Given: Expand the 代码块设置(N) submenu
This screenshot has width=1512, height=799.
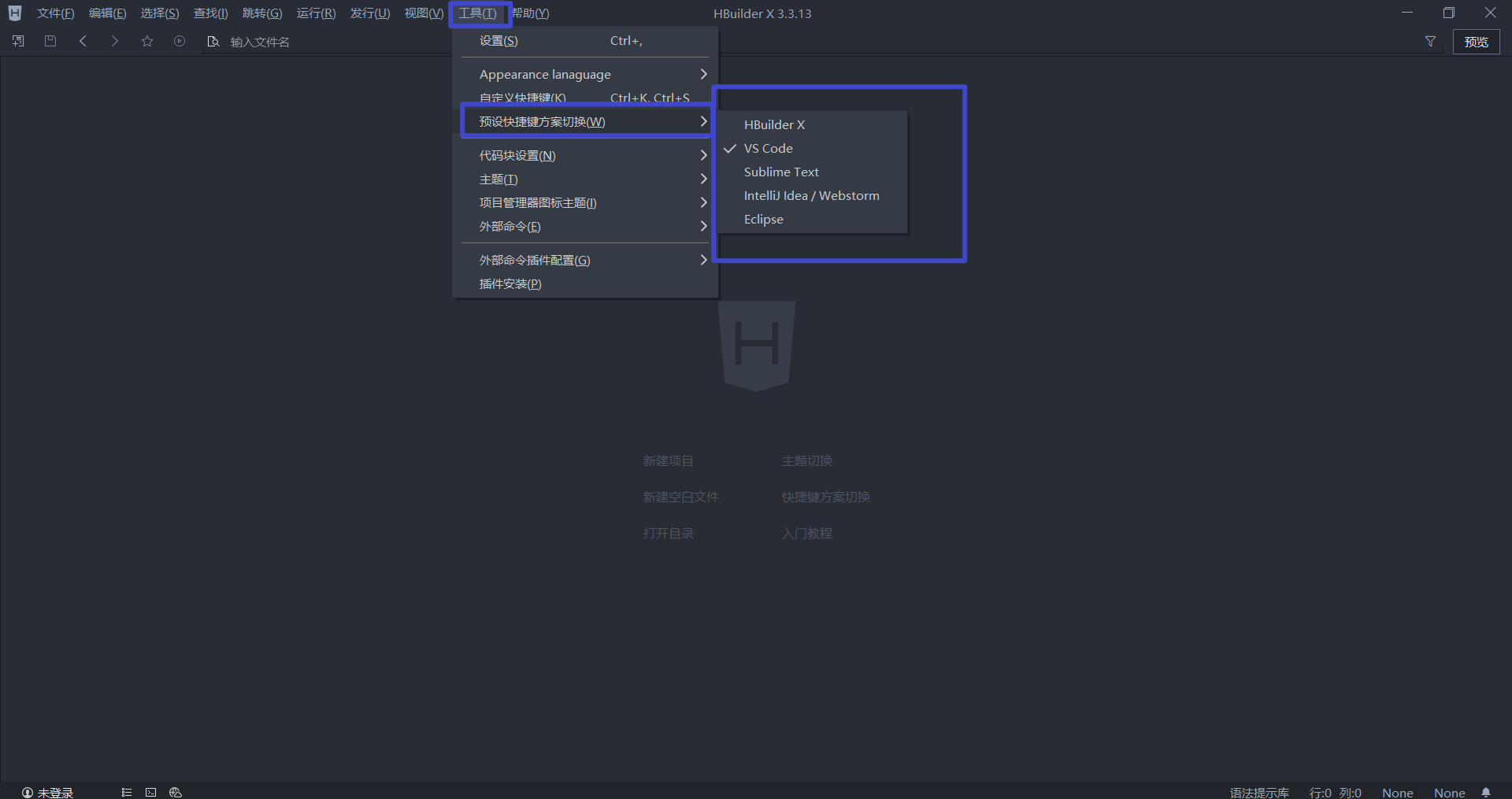Looking at the screenshot, I should pos(585,155).
